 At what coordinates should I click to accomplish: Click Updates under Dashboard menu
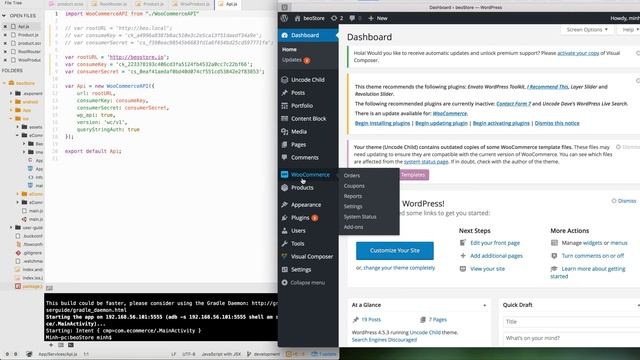[292, 60]
